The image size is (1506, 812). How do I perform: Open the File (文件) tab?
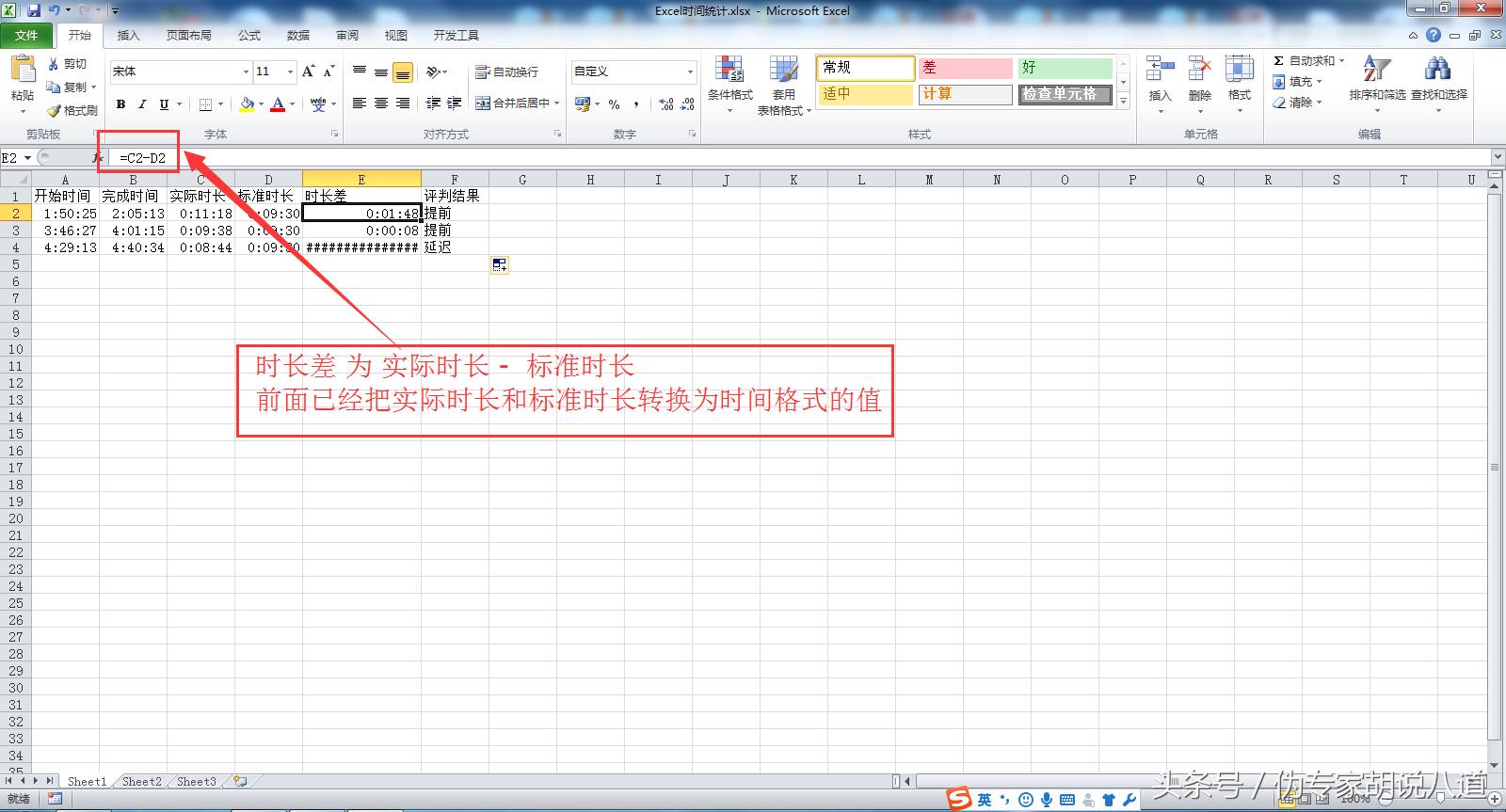[x=26, y=35]
